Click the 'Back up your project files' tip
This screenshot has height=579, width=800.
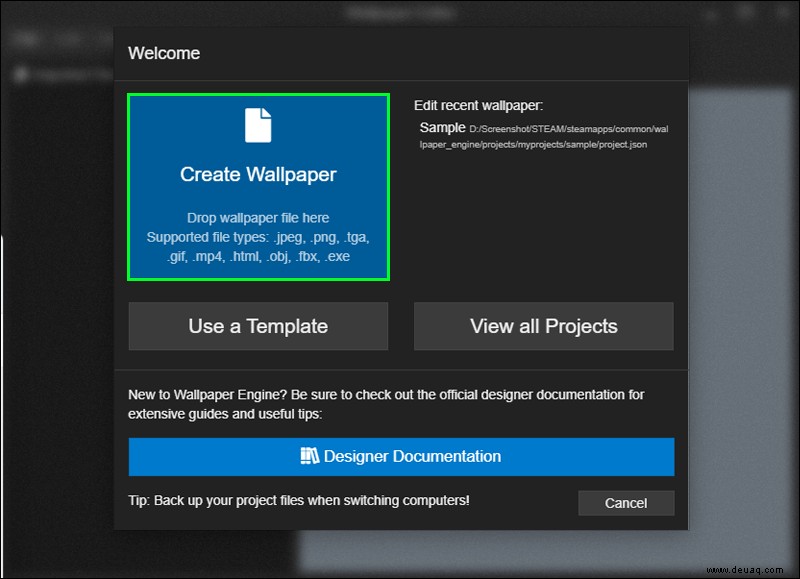click(x=298, y=500)
